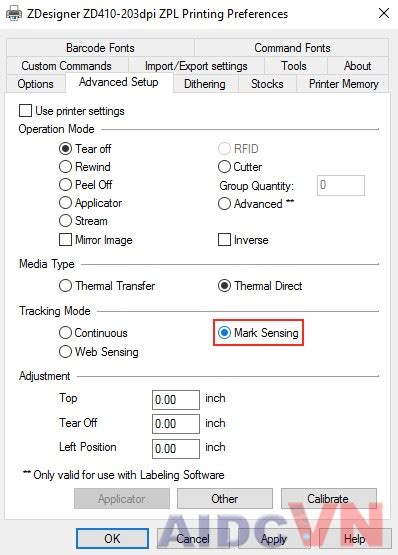Click the Media Type section label
This screenshot has width=398, height=555.
pyautogui.click(x=47, y=264)
